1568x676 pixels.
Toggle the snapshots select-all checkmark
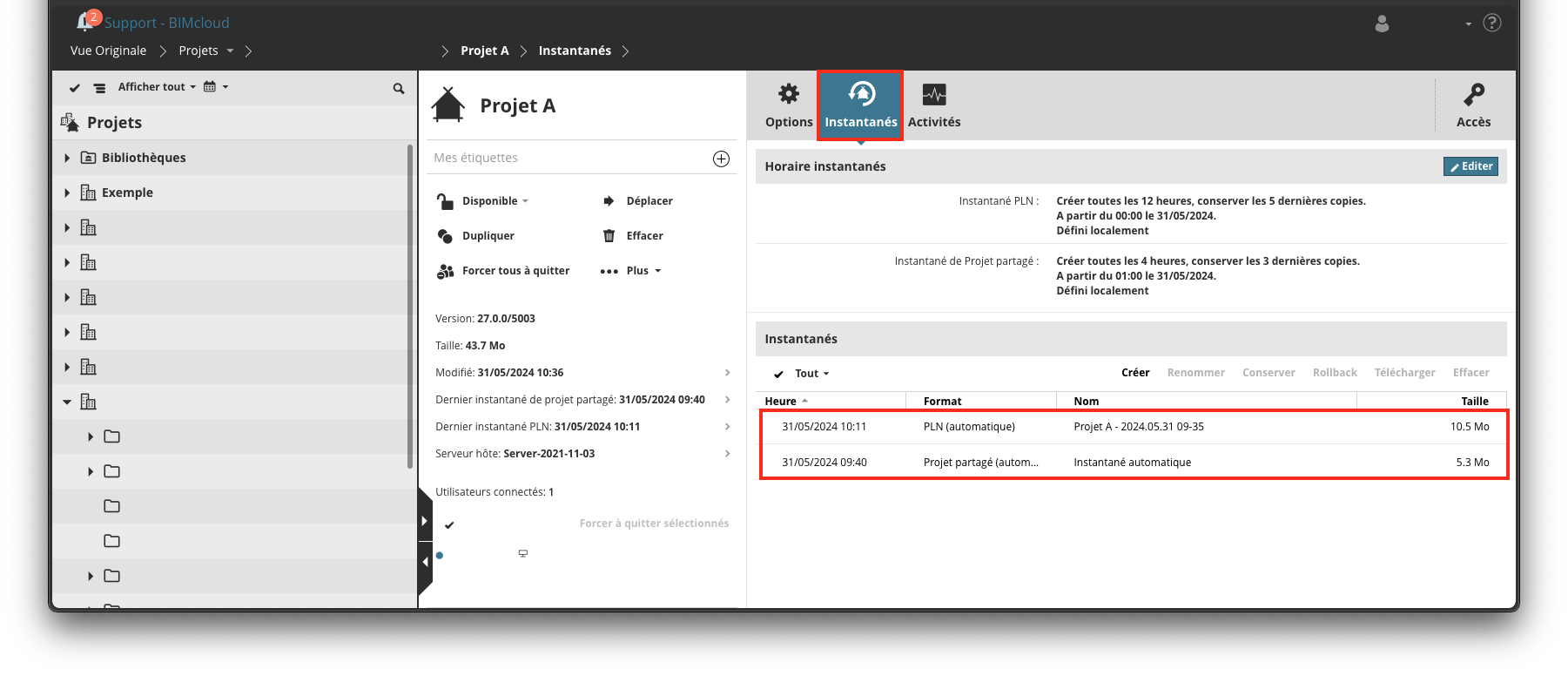click(x=778, y=375)
